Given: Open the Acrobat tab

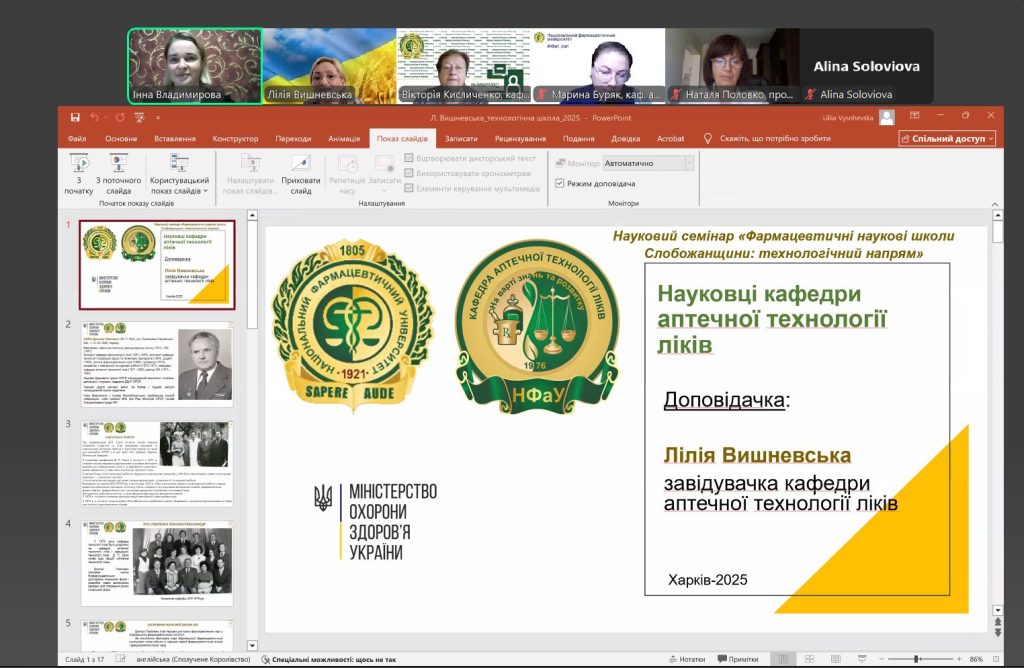Looking at the screenshot, I should tap(670, 138).
